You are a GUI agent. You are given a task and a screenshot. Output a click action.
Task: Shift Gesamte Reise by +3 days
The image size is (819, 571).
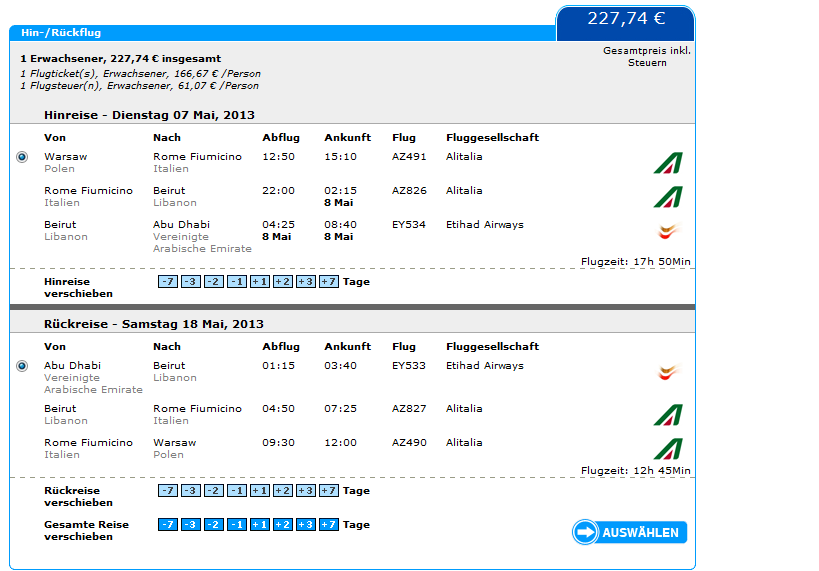[x=306, y=525]
